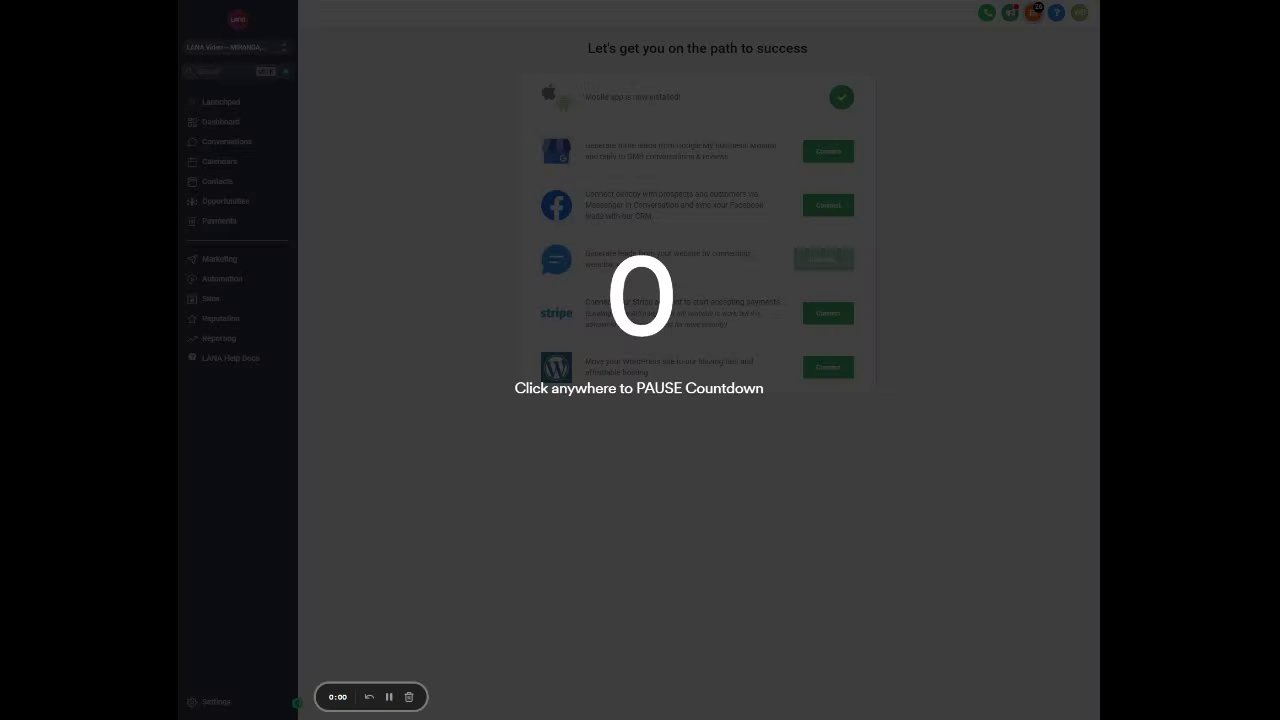The width and height of the screenshot is (1280, 720).
Task: Click the restart recording arrow icon
Action: (x=369, y=697)
